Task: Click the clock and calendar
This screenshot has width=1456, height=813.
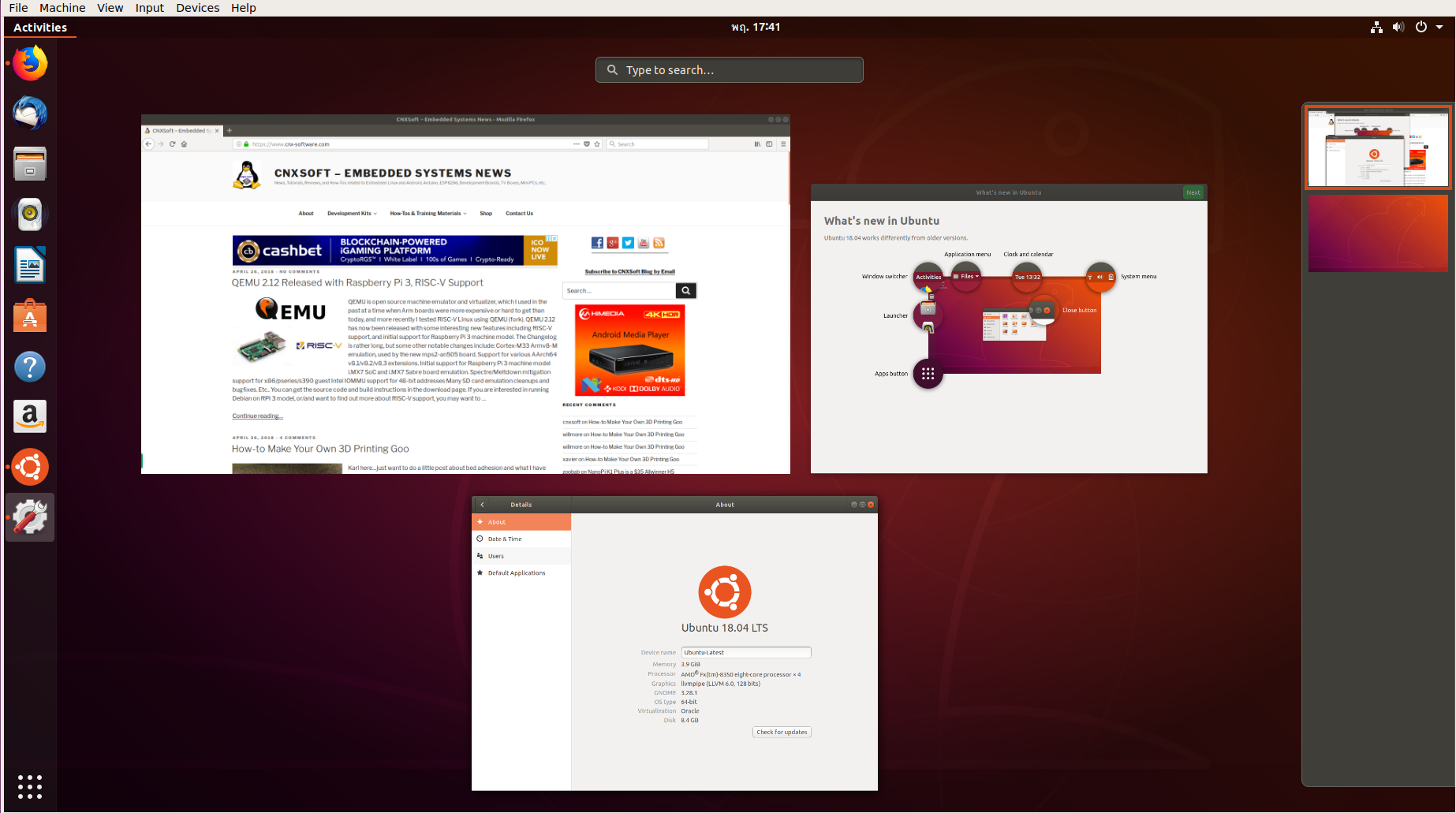Action: [x=756, y=27]
